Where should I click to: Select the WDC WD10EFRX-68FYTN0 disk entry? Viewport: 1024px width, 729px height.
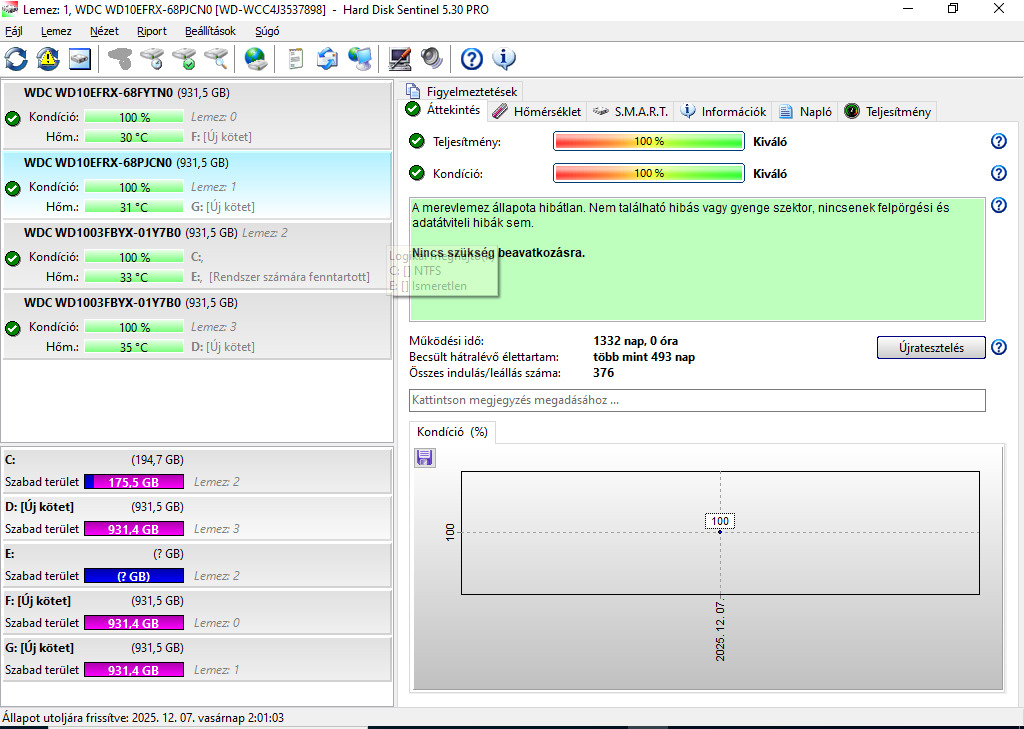click(197, 116)
